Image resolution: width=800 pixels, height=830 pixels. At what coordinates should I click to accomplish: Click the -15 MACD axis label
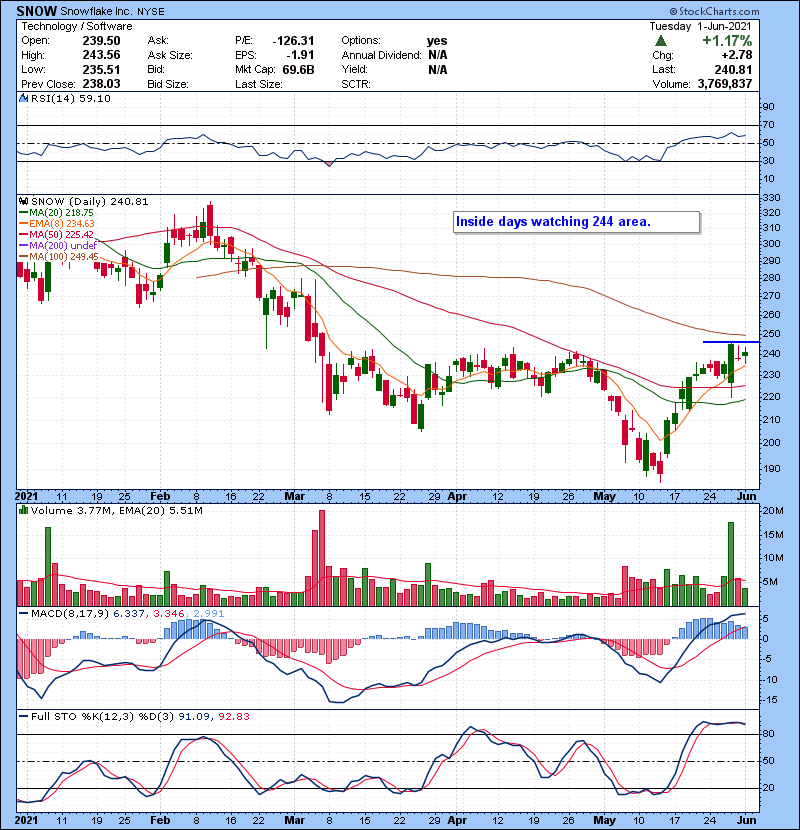pyautogui.click(x=770, y=700)
